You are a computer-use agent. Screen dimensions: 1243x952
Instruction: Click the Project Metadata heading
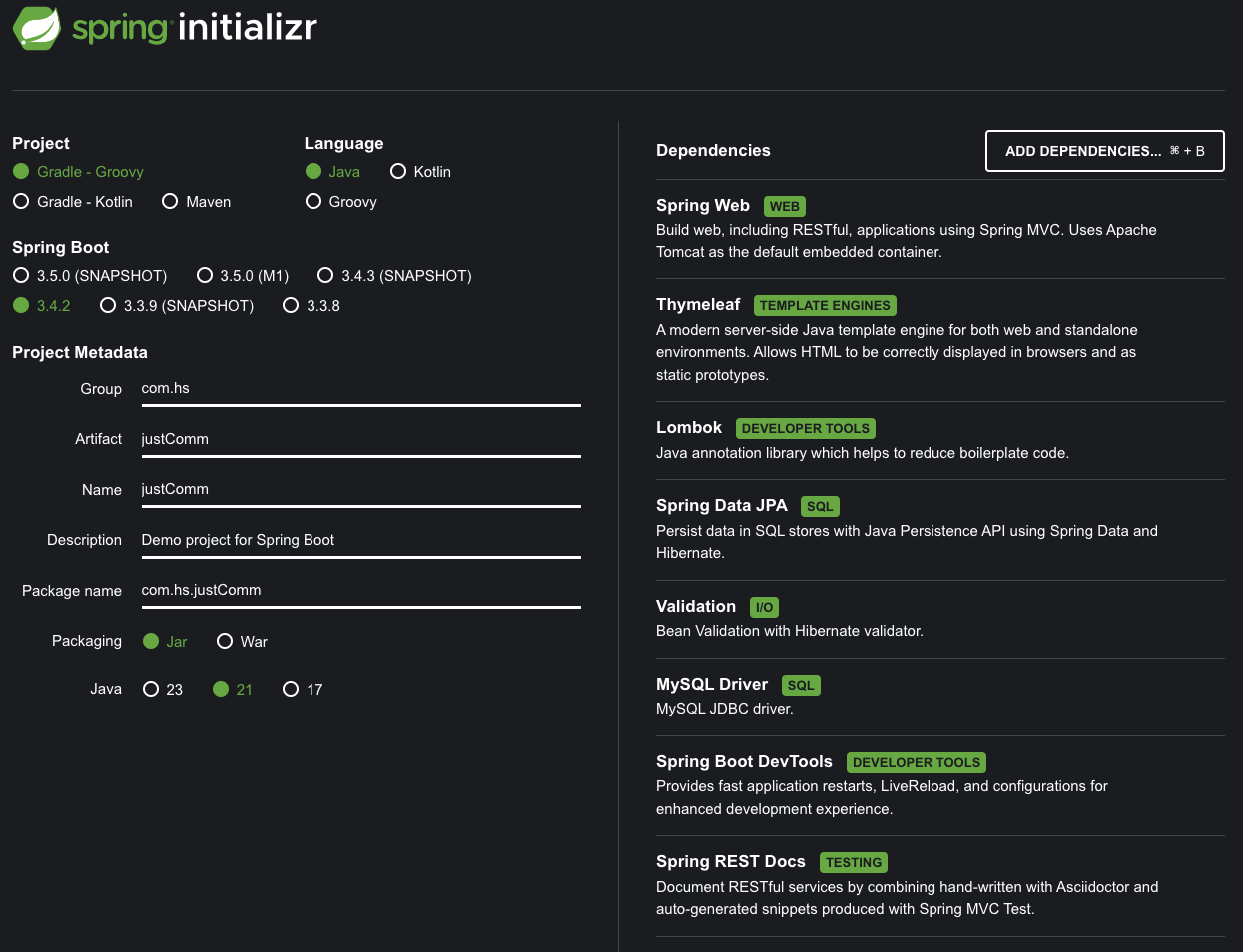(x=80, y=353)
